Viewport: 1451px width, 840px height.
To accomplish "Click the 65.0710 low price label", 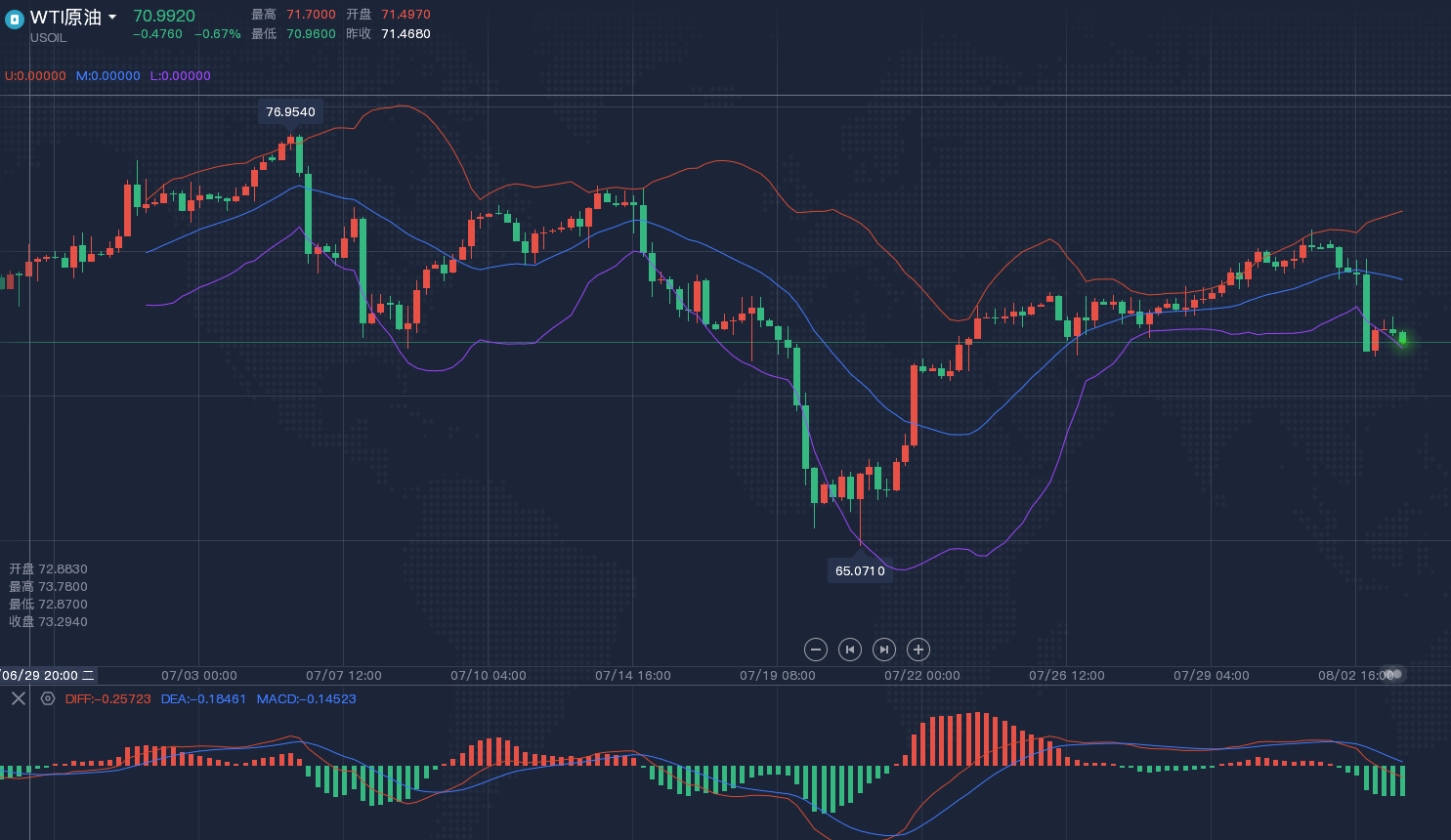I will pyautogui.click(x=860, y=571).
